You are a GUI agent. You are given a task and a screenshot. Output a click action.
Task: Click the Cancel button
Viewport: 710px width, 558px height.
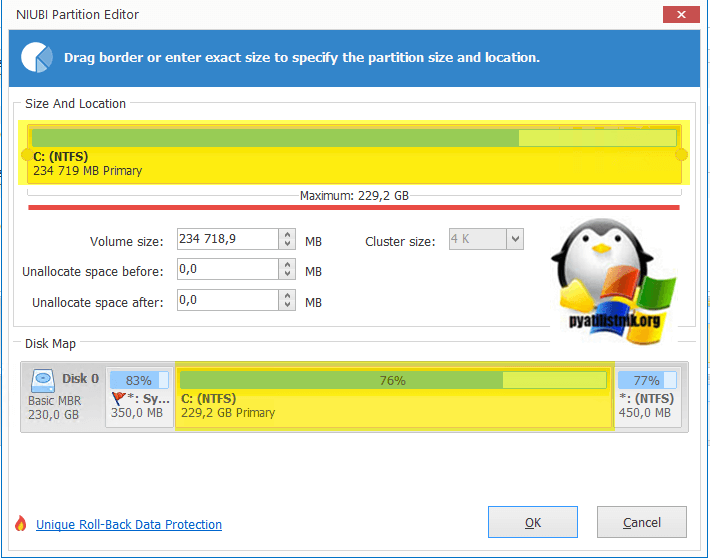pos(642,522)
